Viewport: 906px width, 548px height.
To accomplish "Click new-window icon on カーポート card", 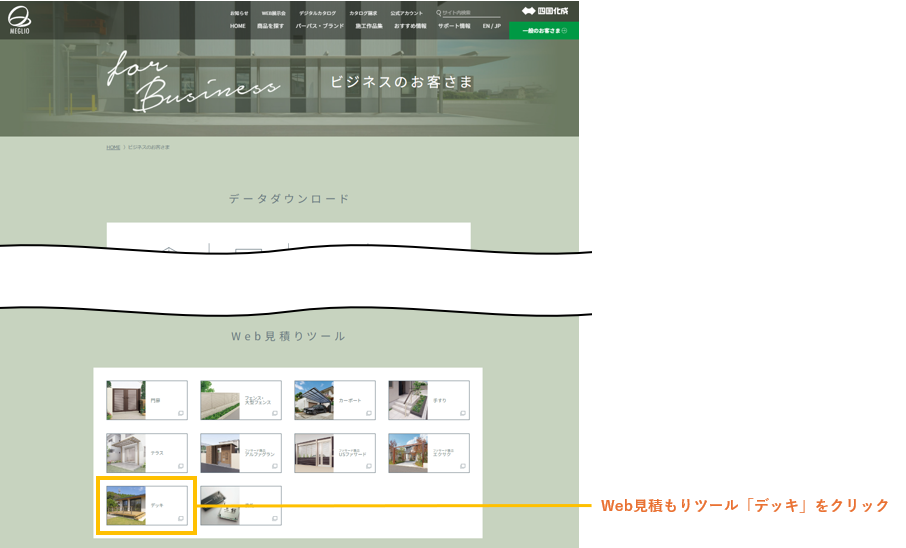I will coord(368,413).
